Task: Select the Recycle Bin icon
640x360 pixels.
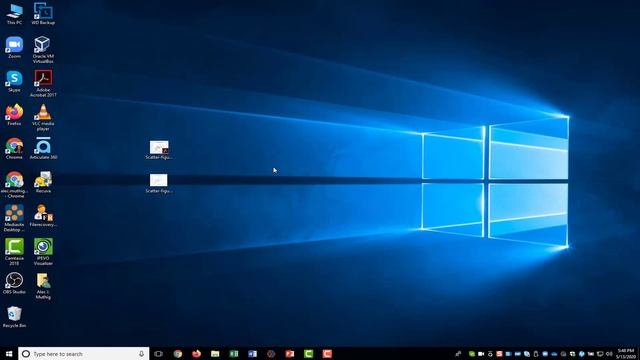Action: (14, 317)
